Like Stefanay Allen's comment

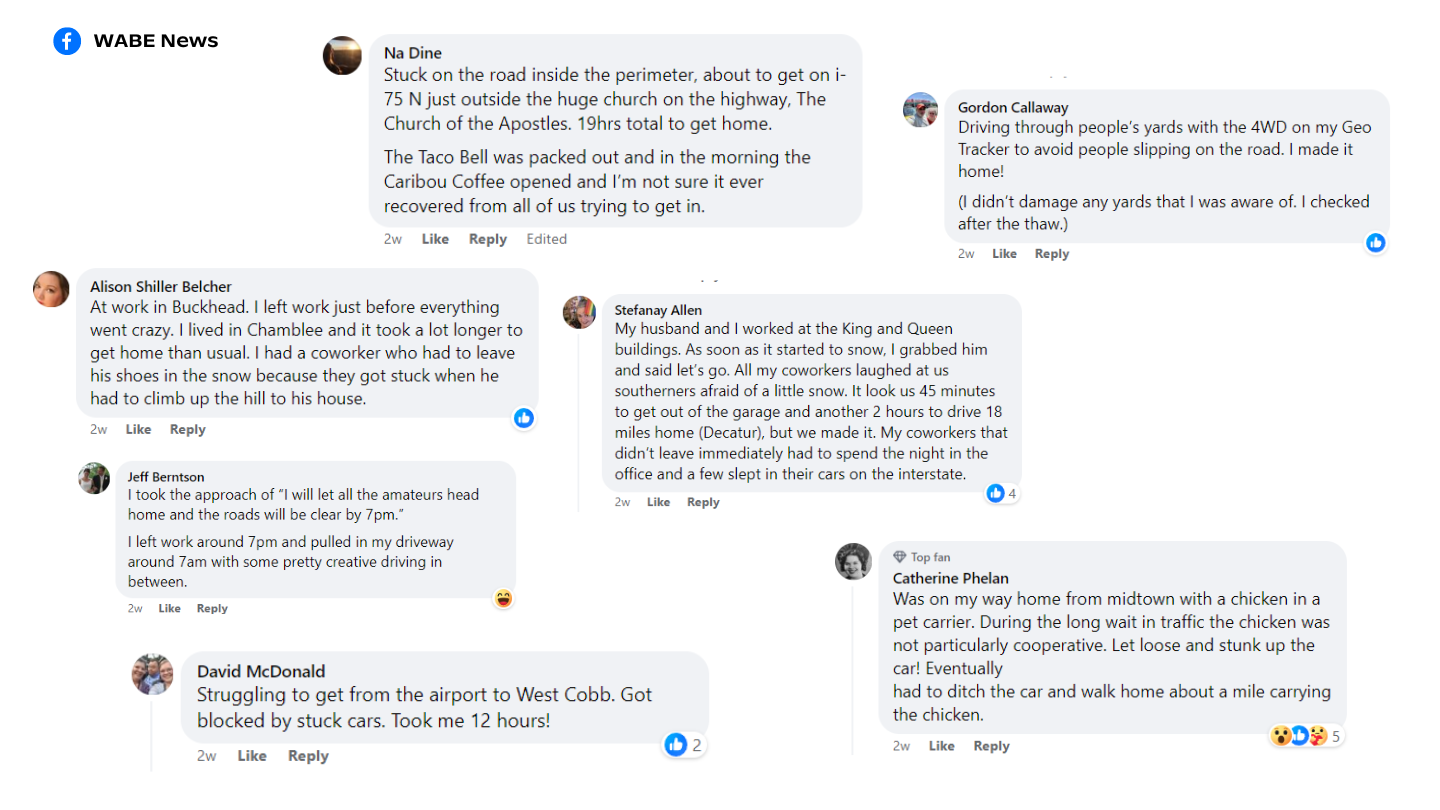(658, 502)
